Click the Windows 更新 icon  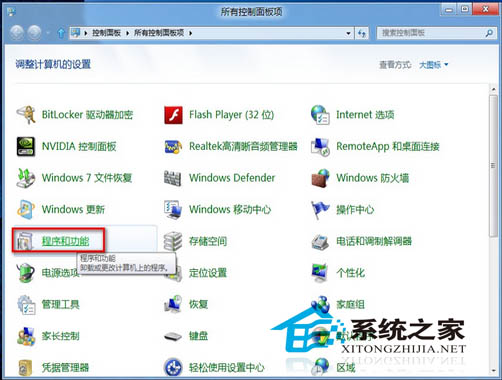26,209
